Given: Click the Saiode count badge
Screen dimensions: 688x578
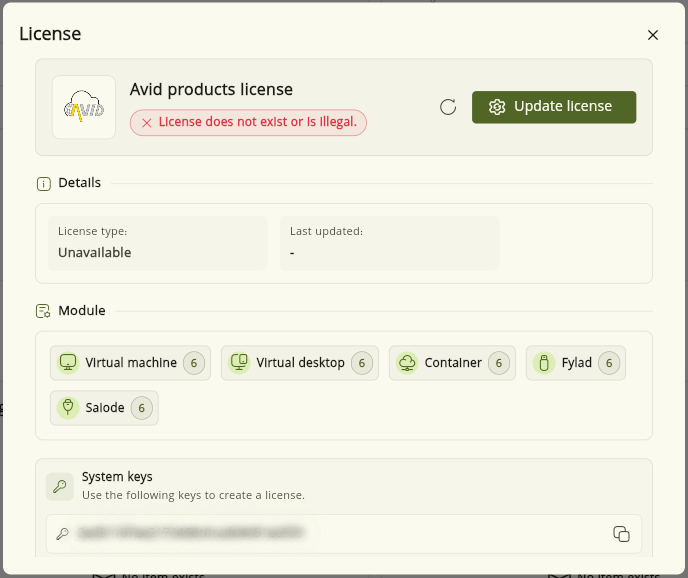Looking at the screenshot, I should [x=142, y=408].
